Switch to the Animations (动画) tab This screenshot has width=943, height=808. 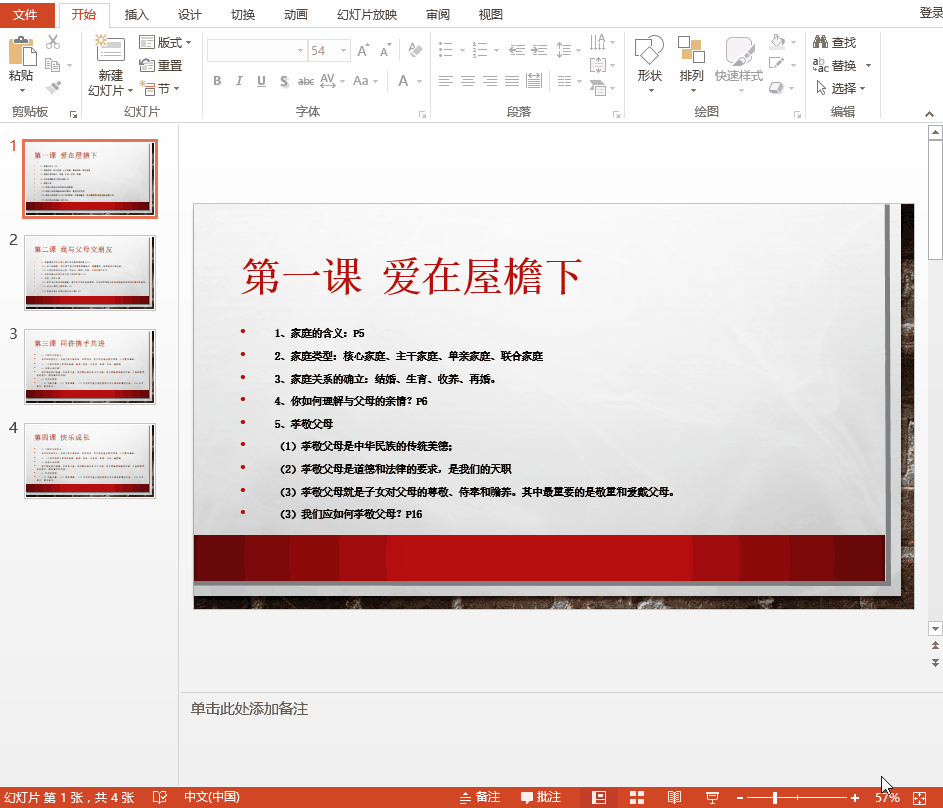[x=296, y=14]
